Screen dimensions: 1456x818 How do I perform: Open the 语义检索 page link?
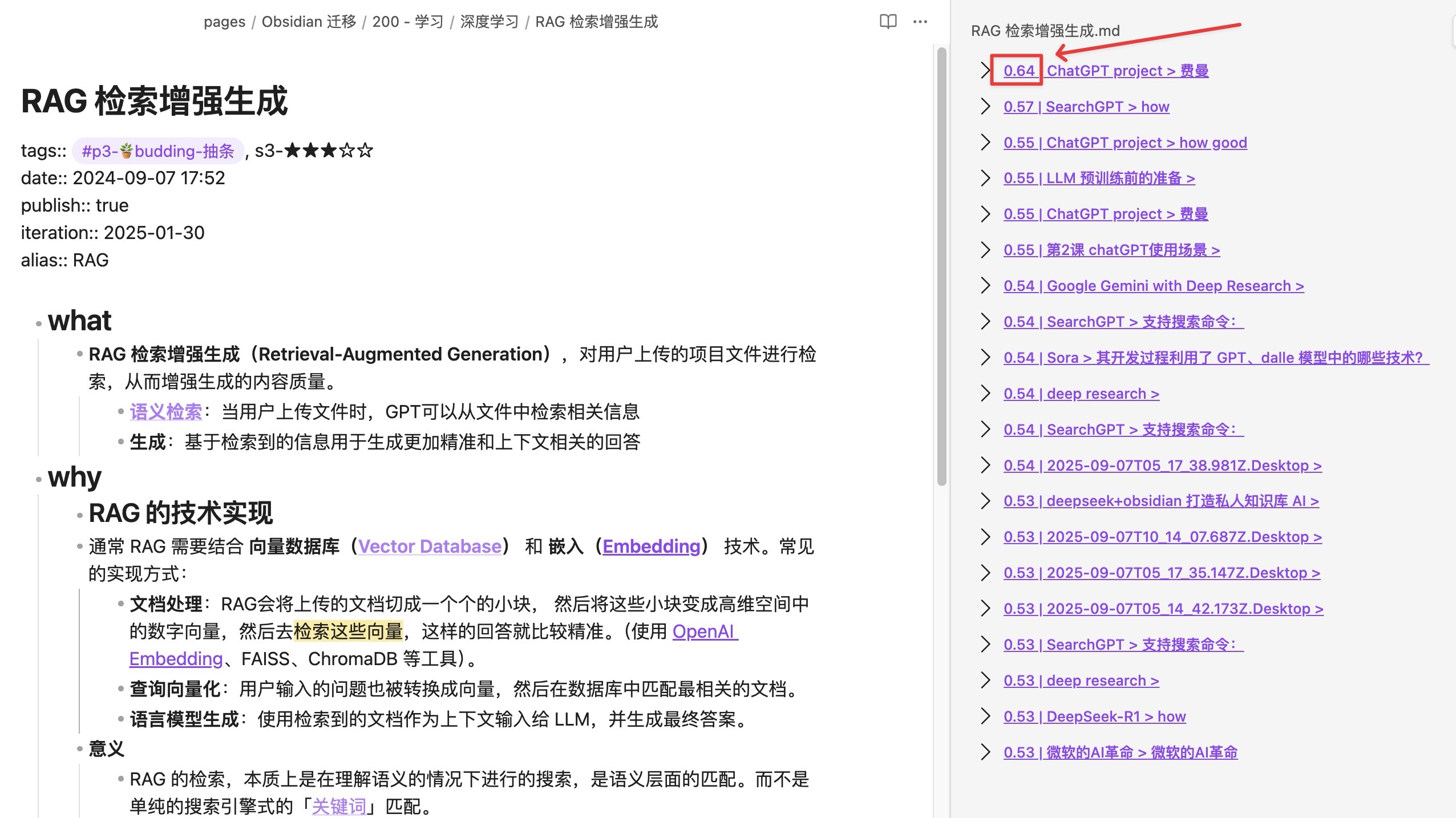(165, 411)
